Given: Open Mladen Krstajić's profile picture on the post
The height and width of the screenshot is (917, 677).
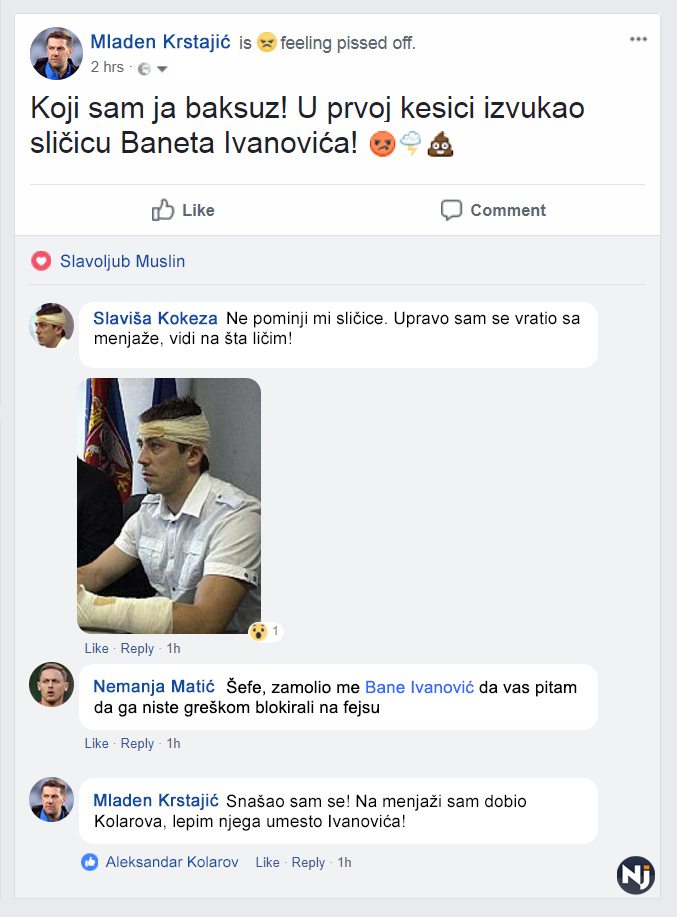Looking at the screenshot, I should 56,53.
